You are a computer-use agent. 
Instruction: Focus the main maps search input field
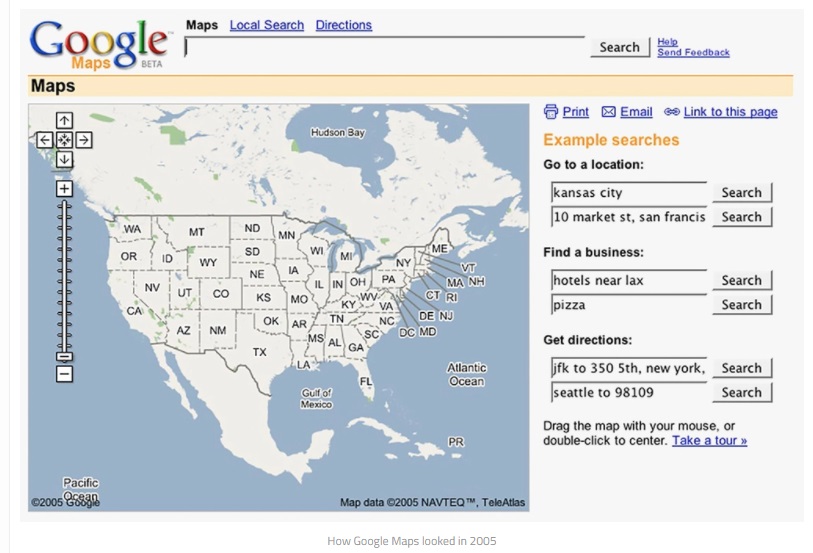pyautogui.click(x=384, y=47)
